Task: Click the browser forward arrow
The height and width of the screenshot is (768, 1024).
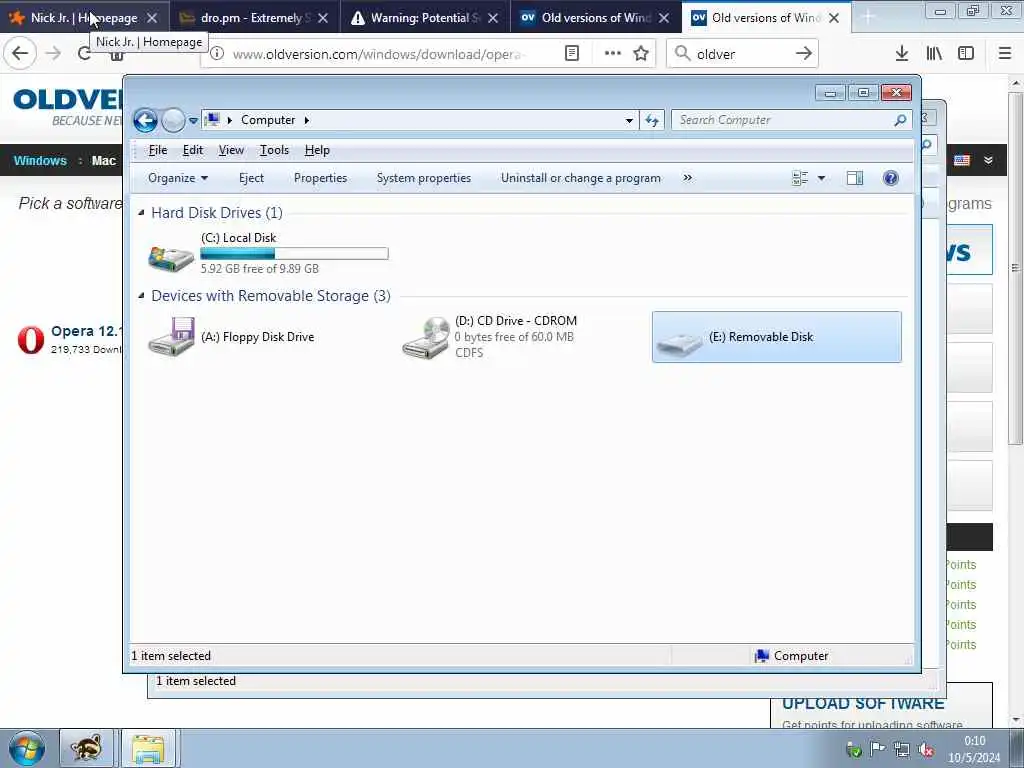Action: coord(54,54)
